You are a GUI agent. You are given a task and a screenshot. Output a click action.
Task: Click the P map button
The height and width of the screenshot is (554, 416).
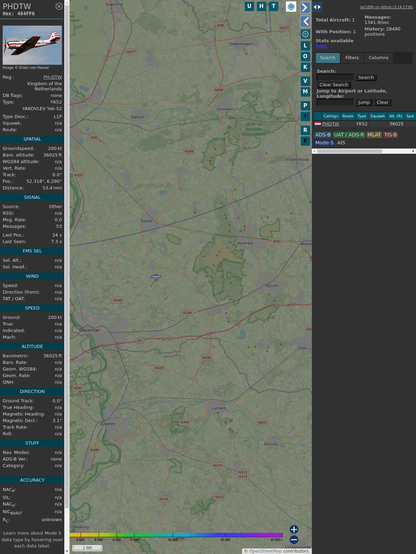[305, 105]
